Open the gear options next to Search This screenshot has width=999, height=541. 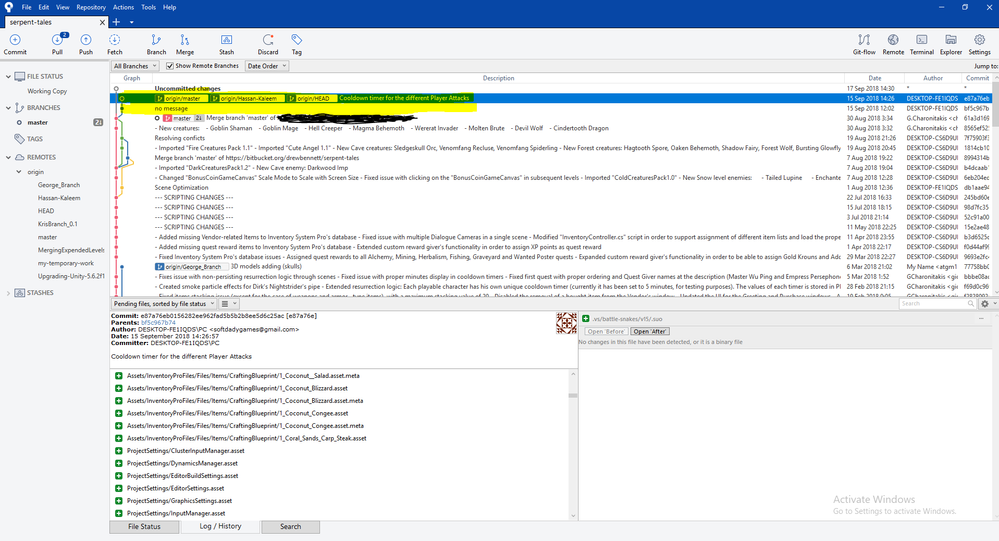tap(984, 304)
